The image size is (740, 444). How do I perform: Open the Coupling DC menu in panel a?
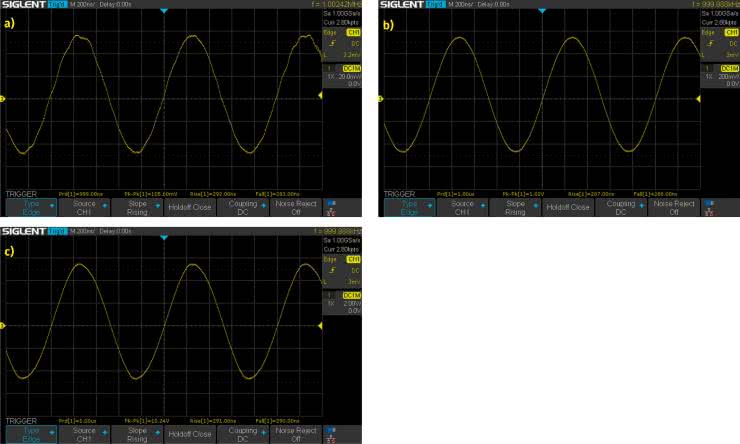tap(243, 207)
